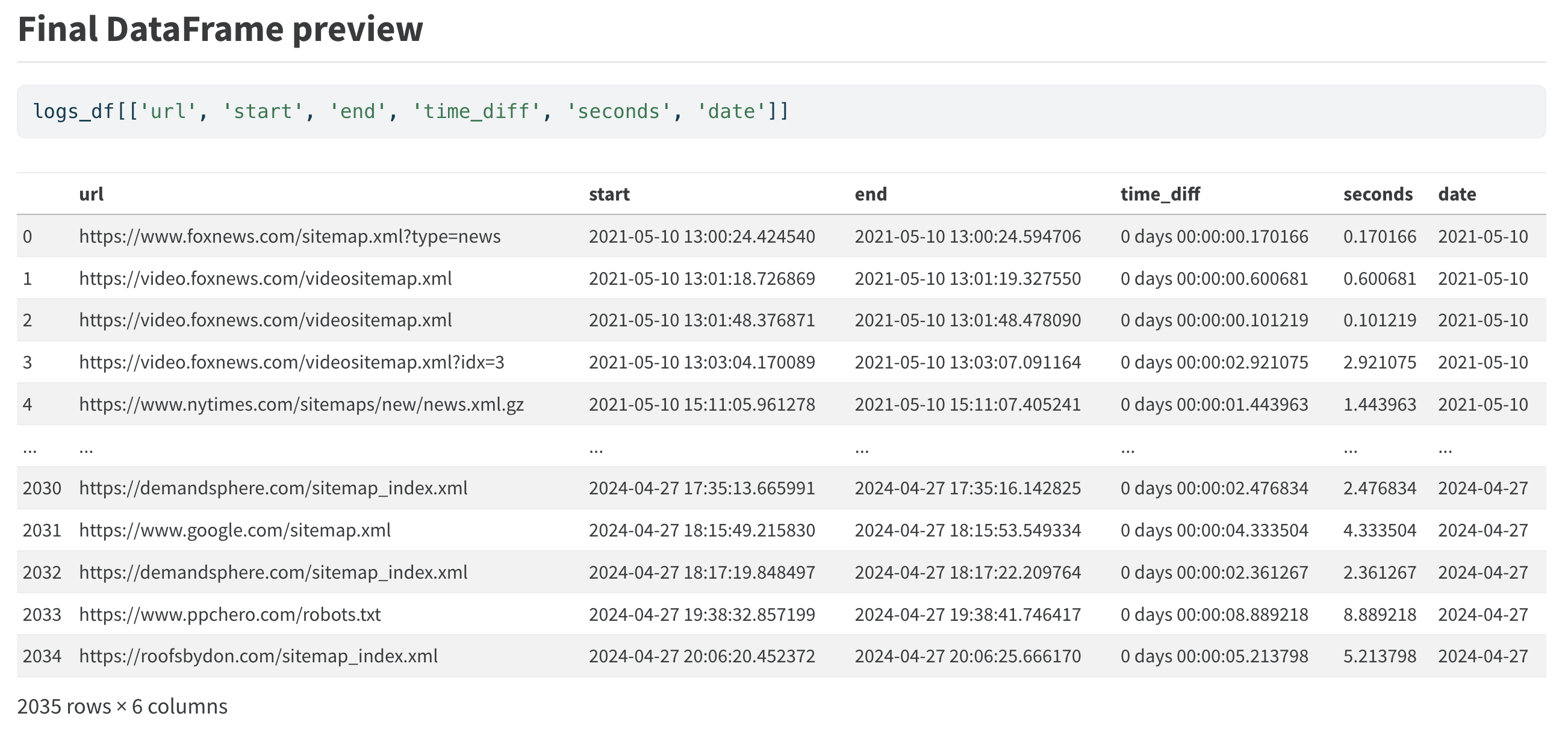Click the nytimes news.xml.gz URL
The width and height of the screenshot is (1568, 731).
click(x=301, y=404)
